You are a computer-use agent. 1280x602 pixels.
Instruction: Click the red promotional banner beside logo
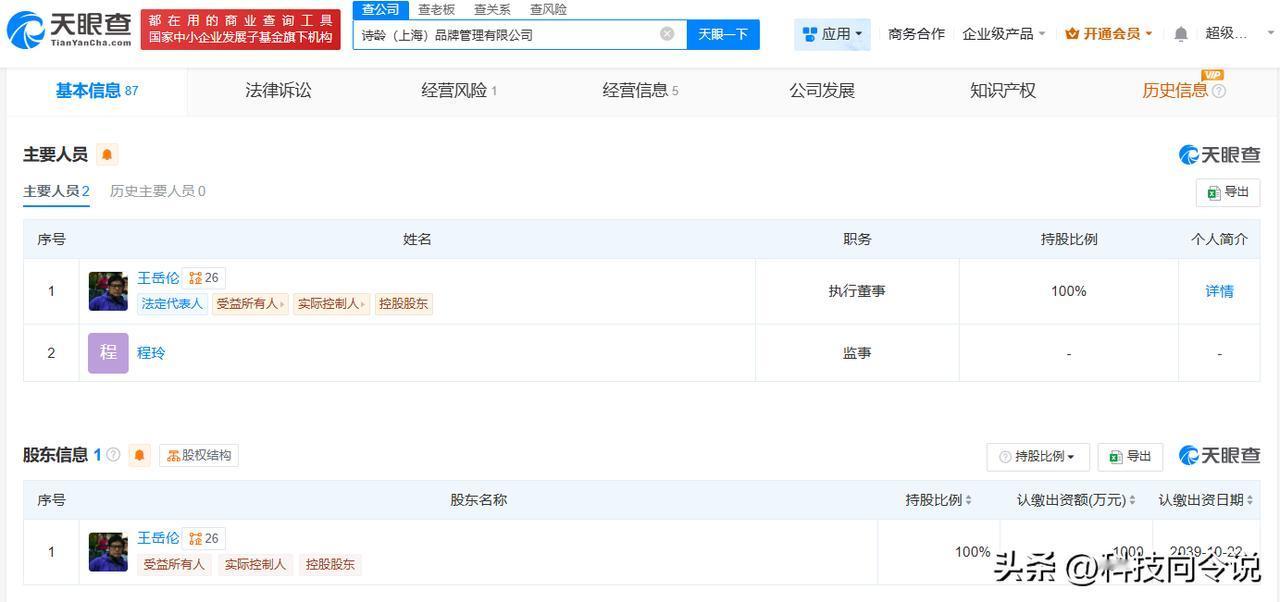tap(240, 28)
